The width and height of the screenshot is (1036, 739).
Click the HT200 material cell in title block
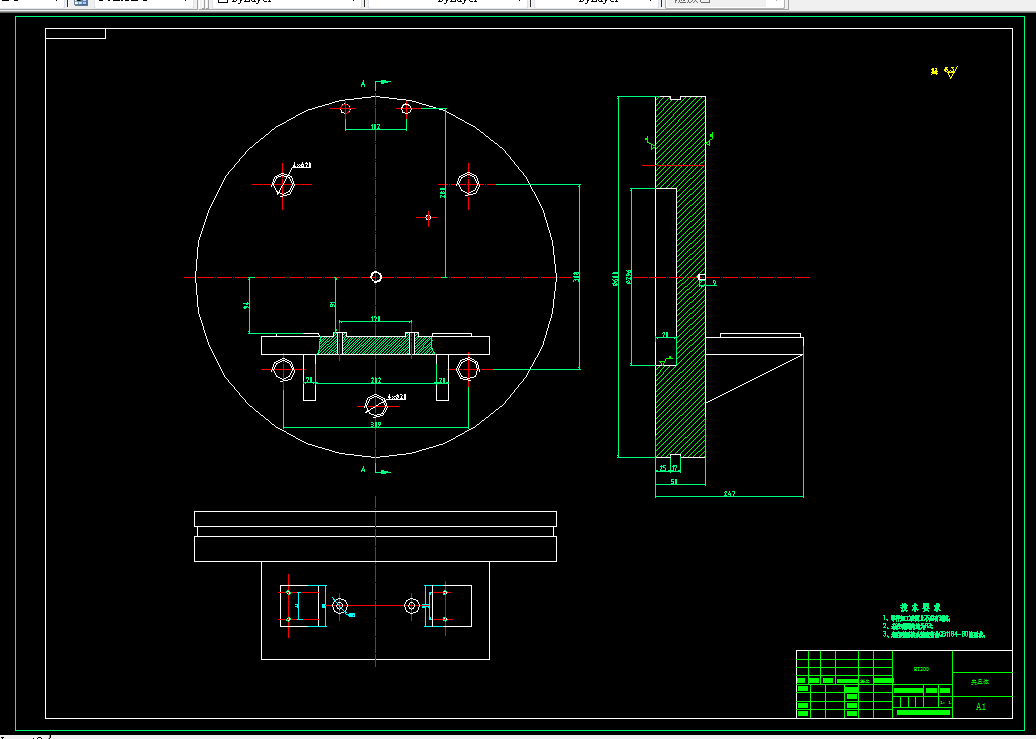coord(921,669)
